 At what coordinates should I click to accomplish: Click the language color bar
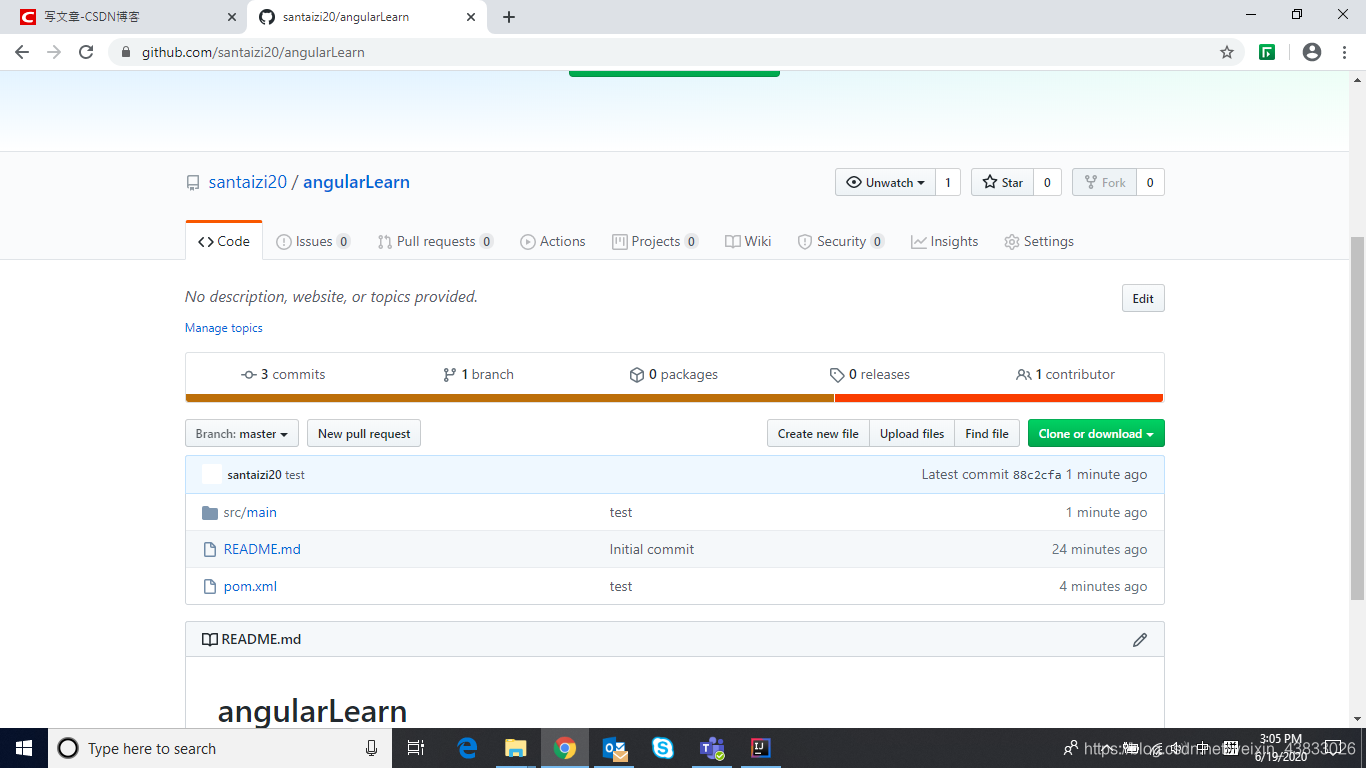675,398
